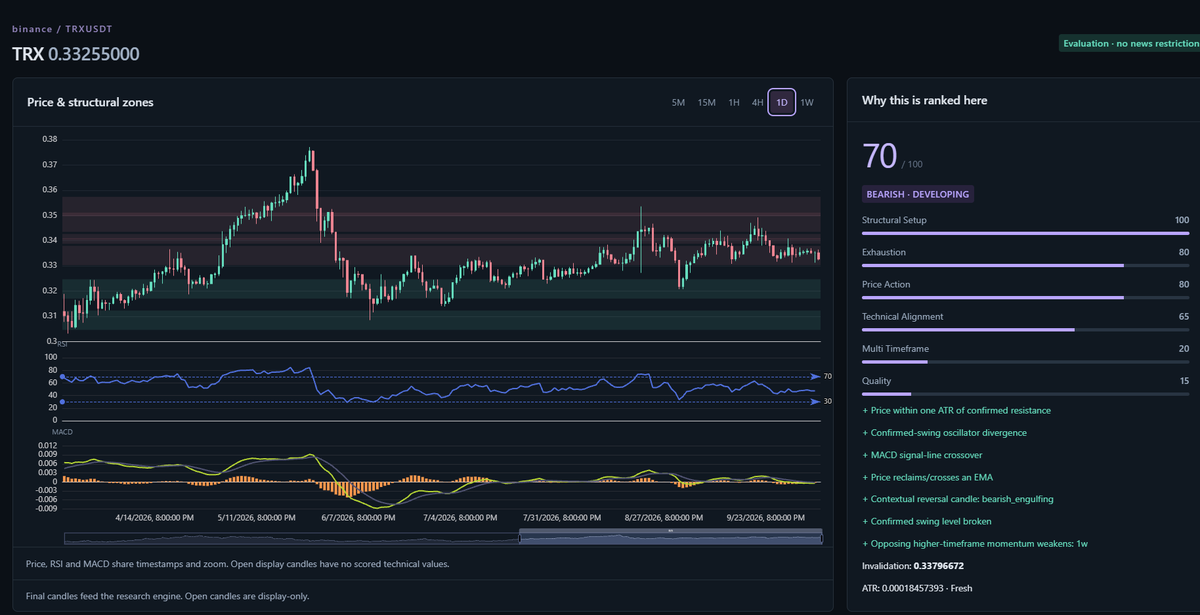Screen dimensions: 1200x615
Task: Click the TRX 0.33255000 price heading
Action: tap(76, 54)
